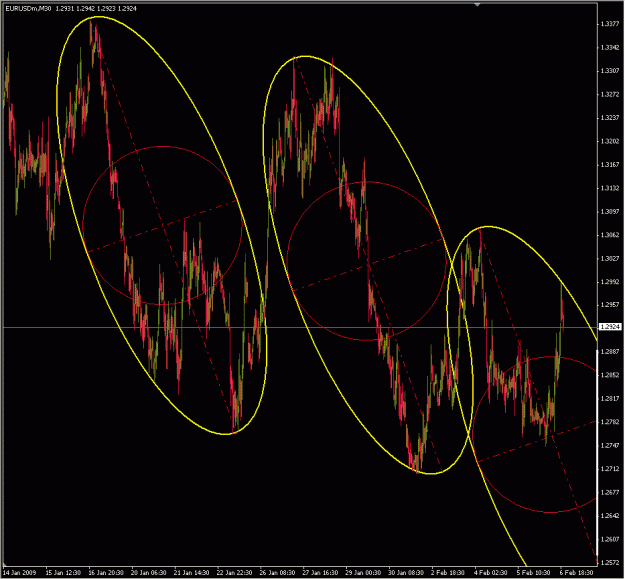Click the 1.3237 price axis label
Screen dimensions: 625x579
610,118
